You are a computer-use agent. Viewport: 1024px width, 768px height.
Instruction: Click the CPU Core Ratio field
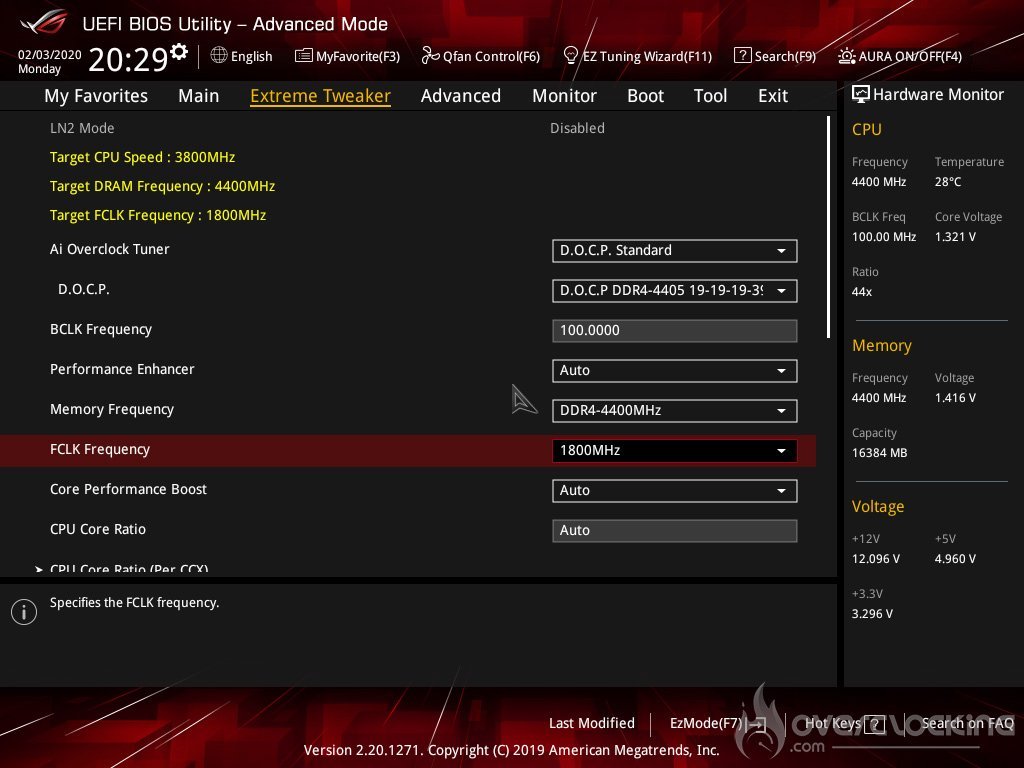(675, 530)
